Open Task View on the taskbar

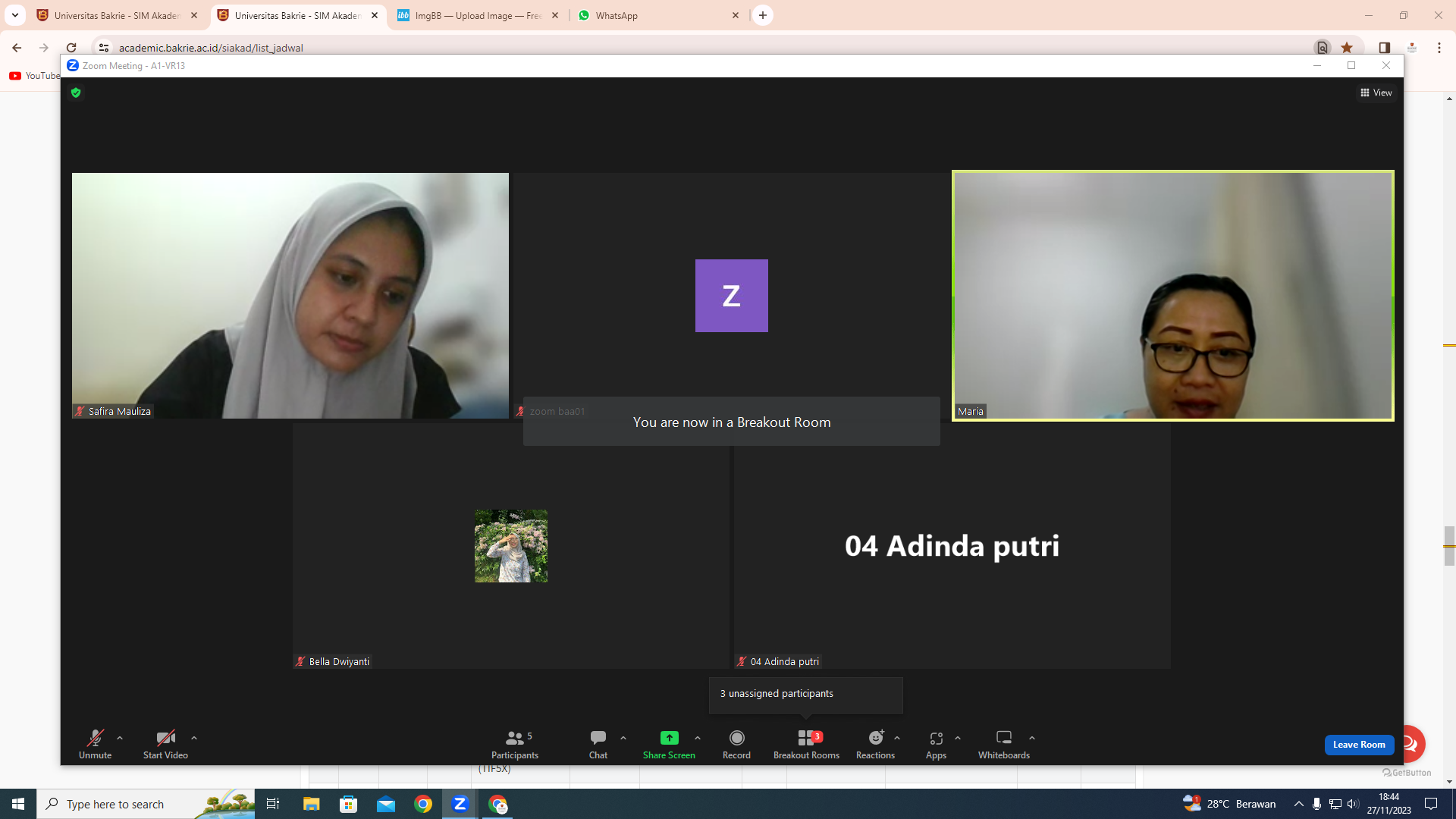click(x=273, y=804)
